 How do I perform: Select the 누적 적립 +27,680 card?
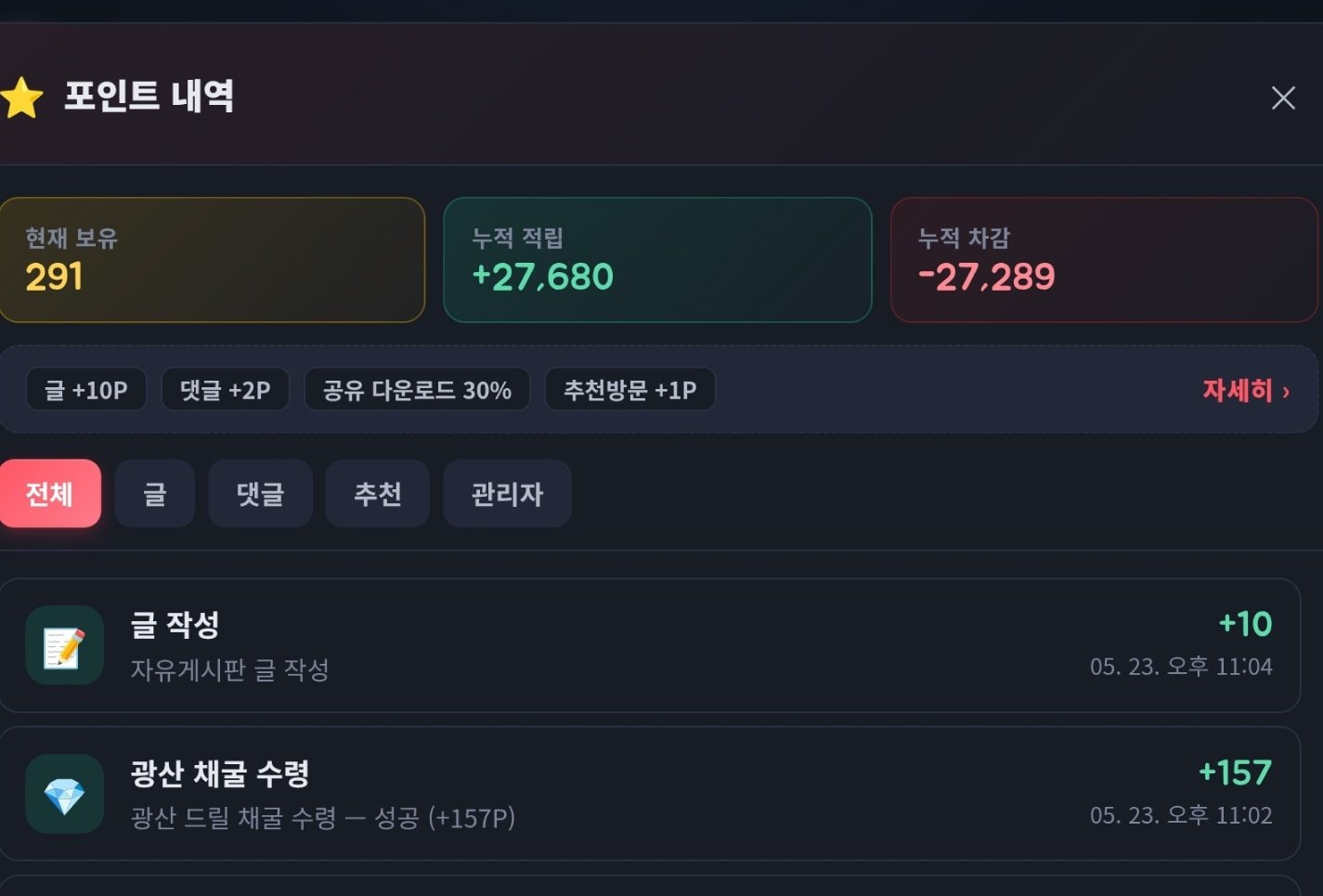(658, 260)
